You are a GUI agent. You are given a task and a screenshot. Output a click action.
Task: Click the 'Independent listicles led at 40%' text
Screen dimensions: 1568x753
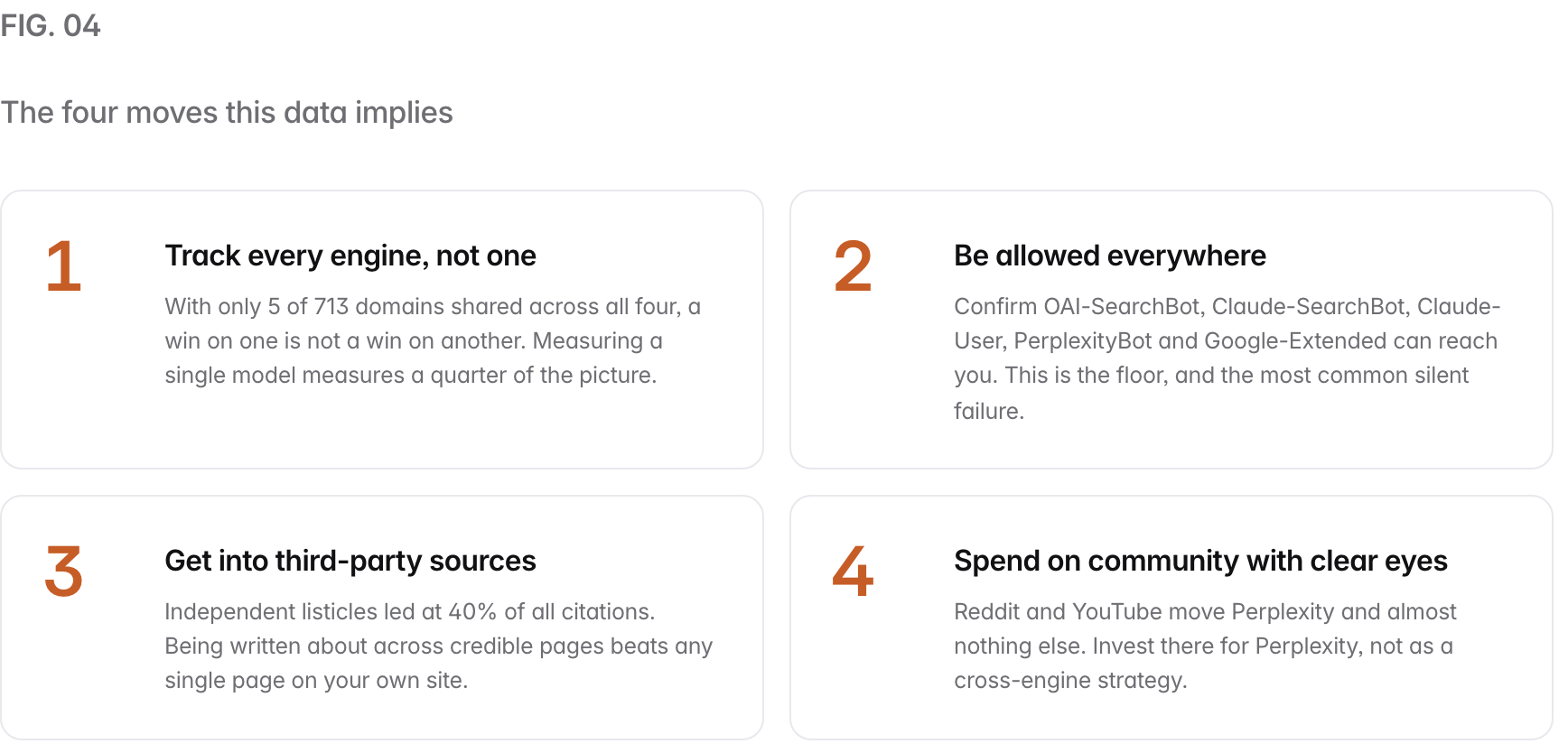click(x=410, y=612)
